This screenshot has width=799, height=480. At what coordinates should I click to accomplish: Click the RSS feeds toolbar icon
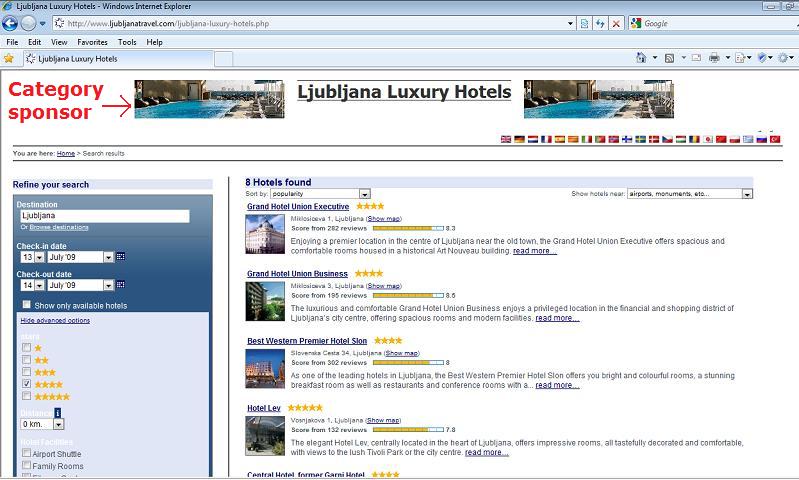669,58
